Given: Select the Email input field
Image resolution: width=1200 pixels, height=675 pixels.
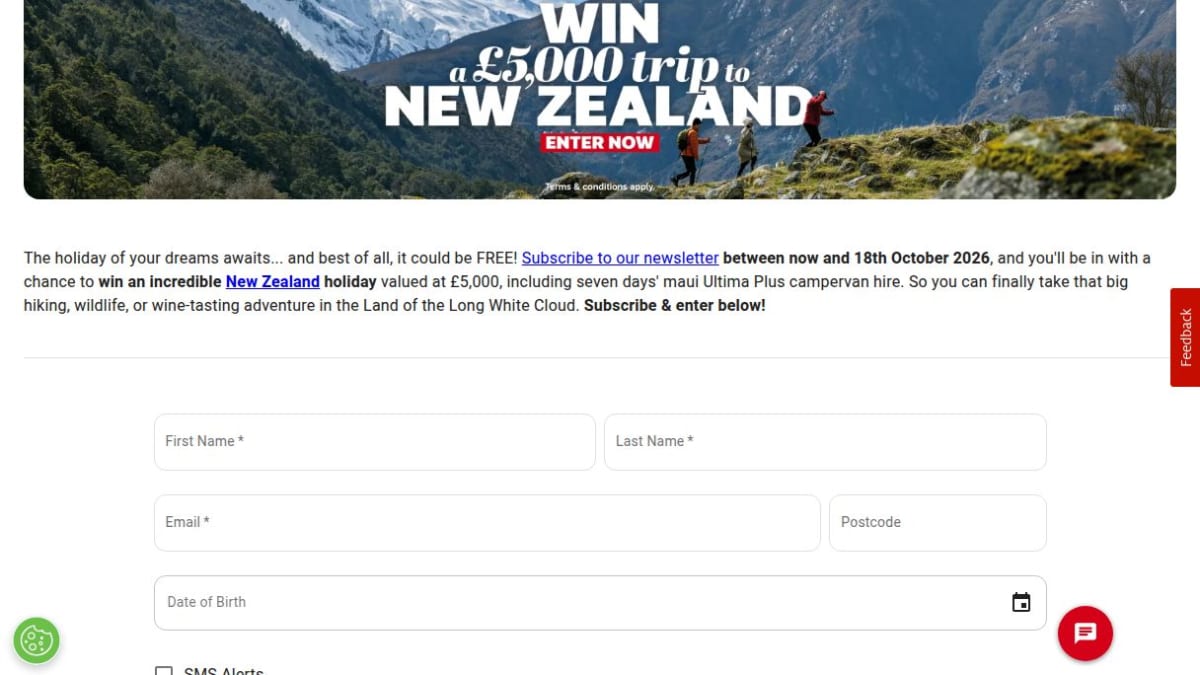Looking at the screenshot, I should tap(487, 523).
